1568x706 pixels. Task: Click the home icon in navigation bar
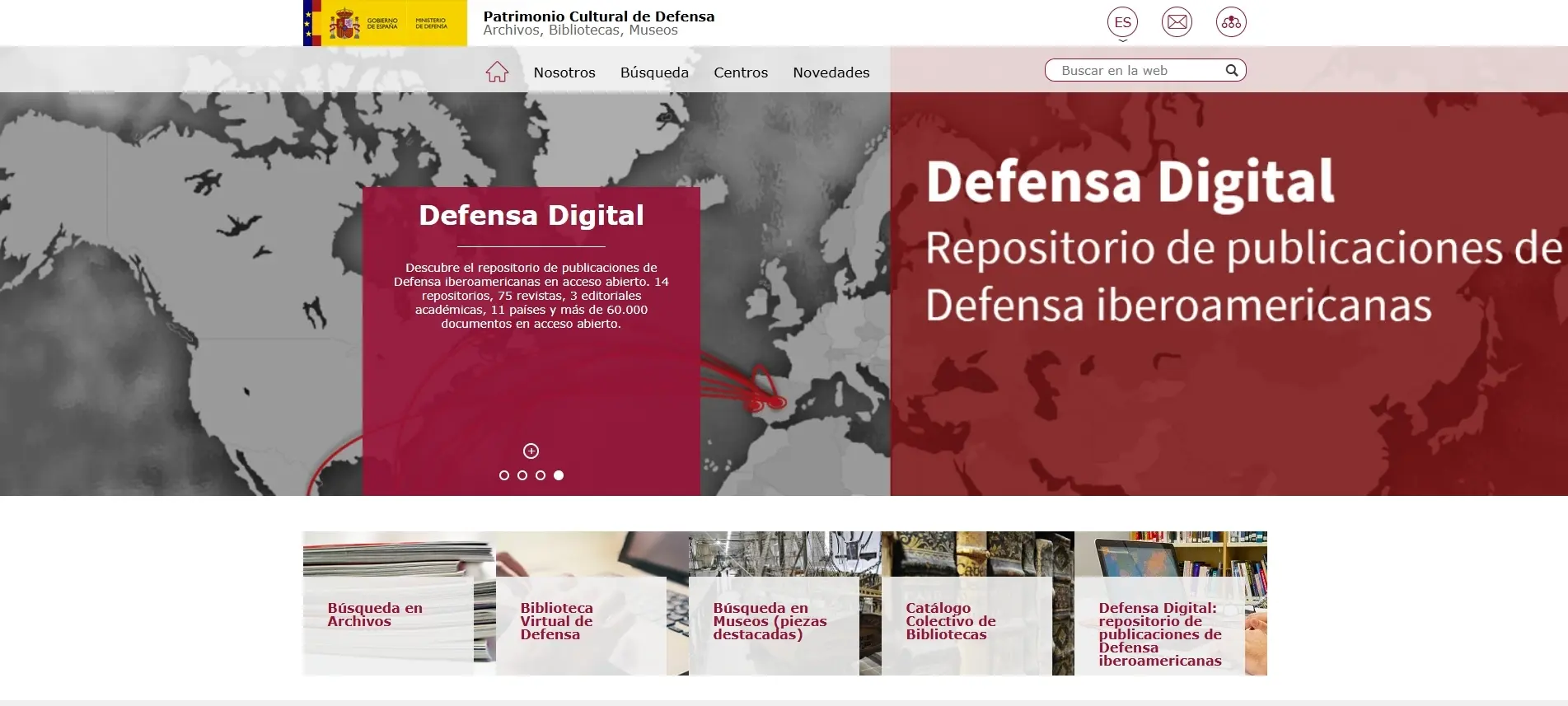pyautogui.click(x=497, y=72)
